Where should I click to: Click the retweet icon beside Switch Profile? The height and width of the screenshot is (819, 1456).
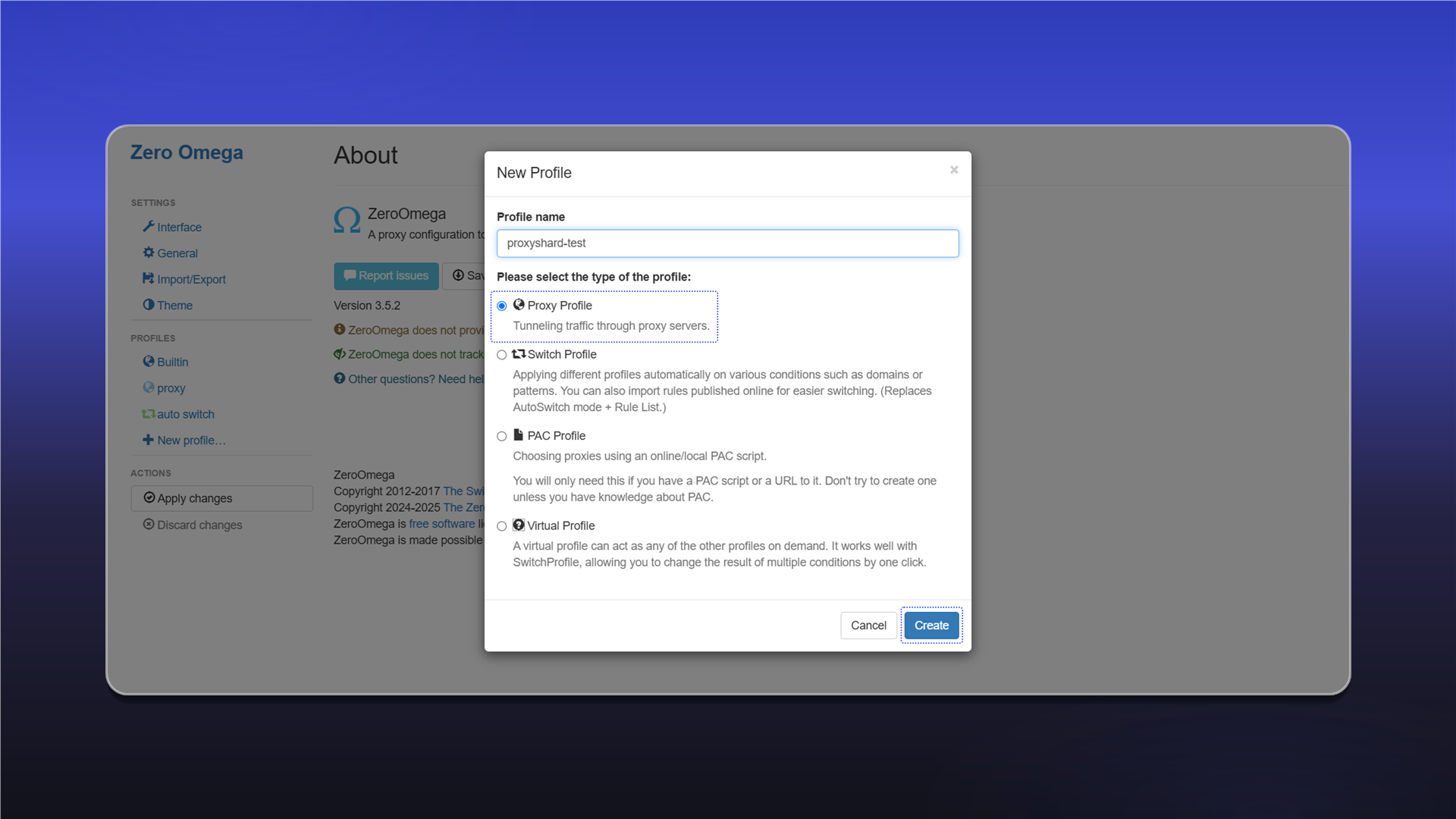519,354
